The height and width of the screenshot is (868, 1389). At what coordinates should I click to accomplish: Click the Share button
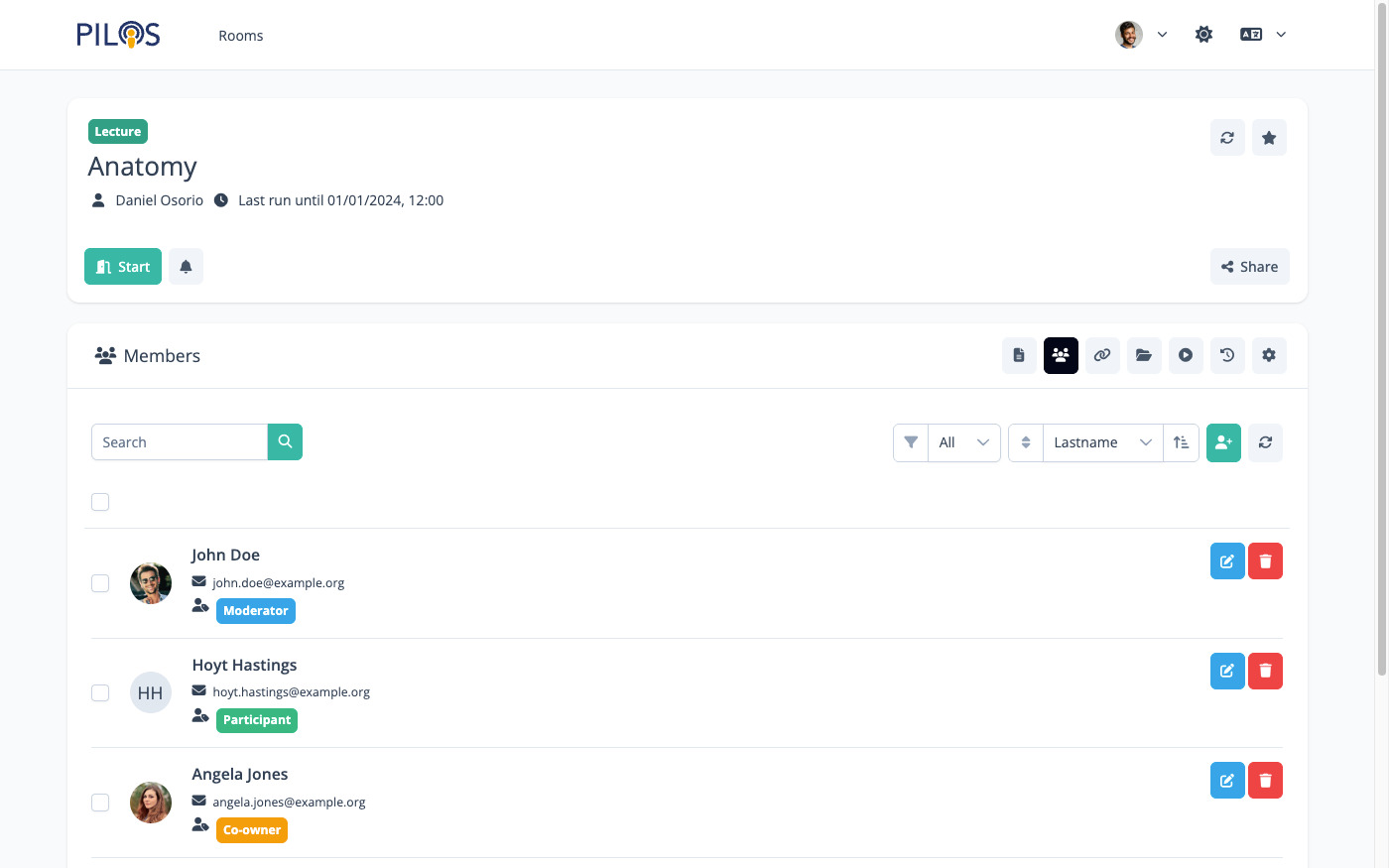point(1249,267)
